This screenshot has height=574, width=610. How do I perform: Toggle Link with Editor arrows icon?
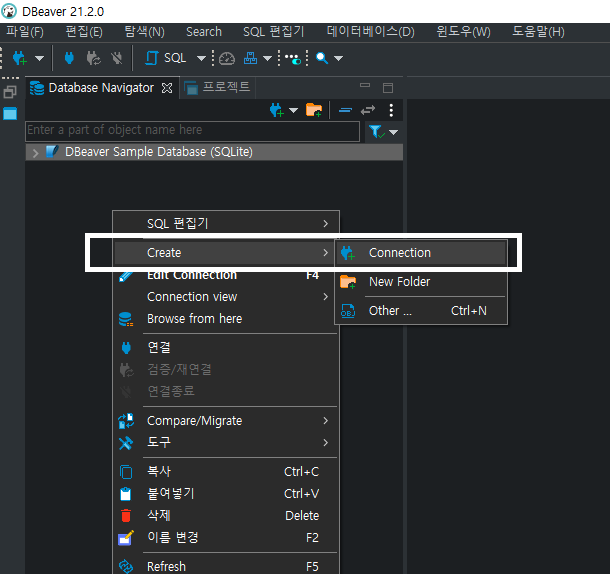click(x=368, y=111)
